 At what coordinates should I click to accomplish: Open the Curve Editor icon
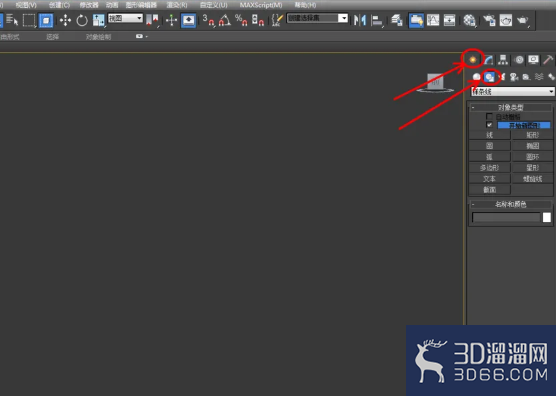pyautogui.click(x=433, y=20)
